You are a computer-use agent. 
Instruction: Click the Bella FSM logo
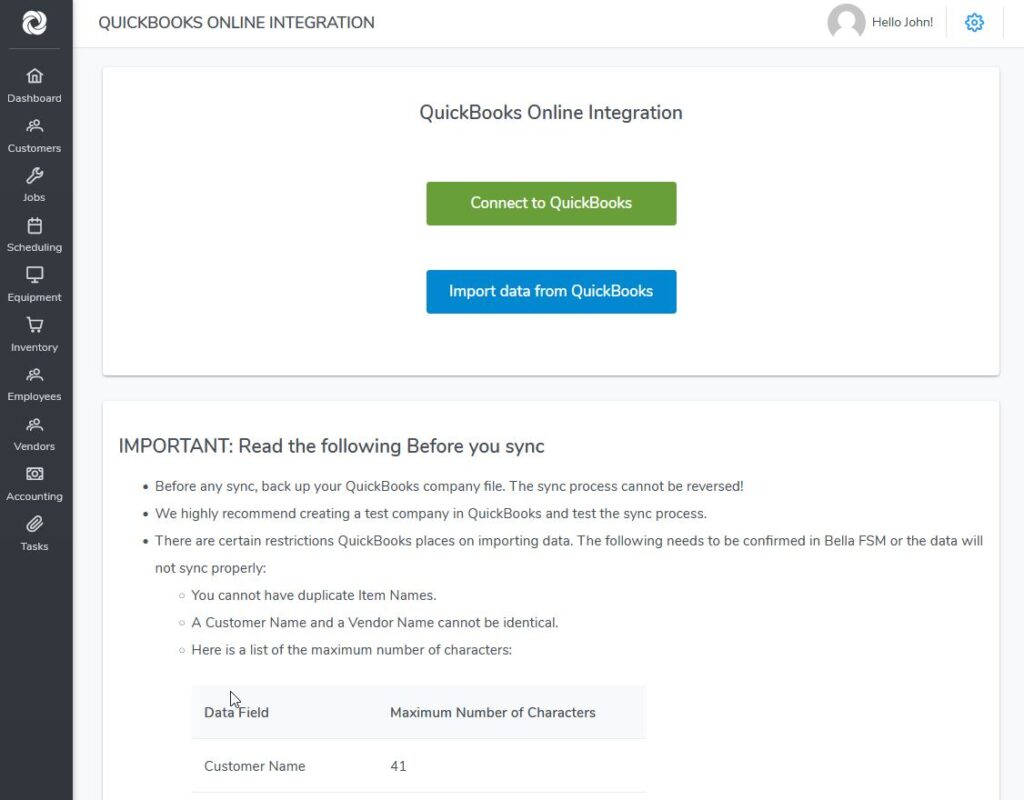click(x=34, y=22)
